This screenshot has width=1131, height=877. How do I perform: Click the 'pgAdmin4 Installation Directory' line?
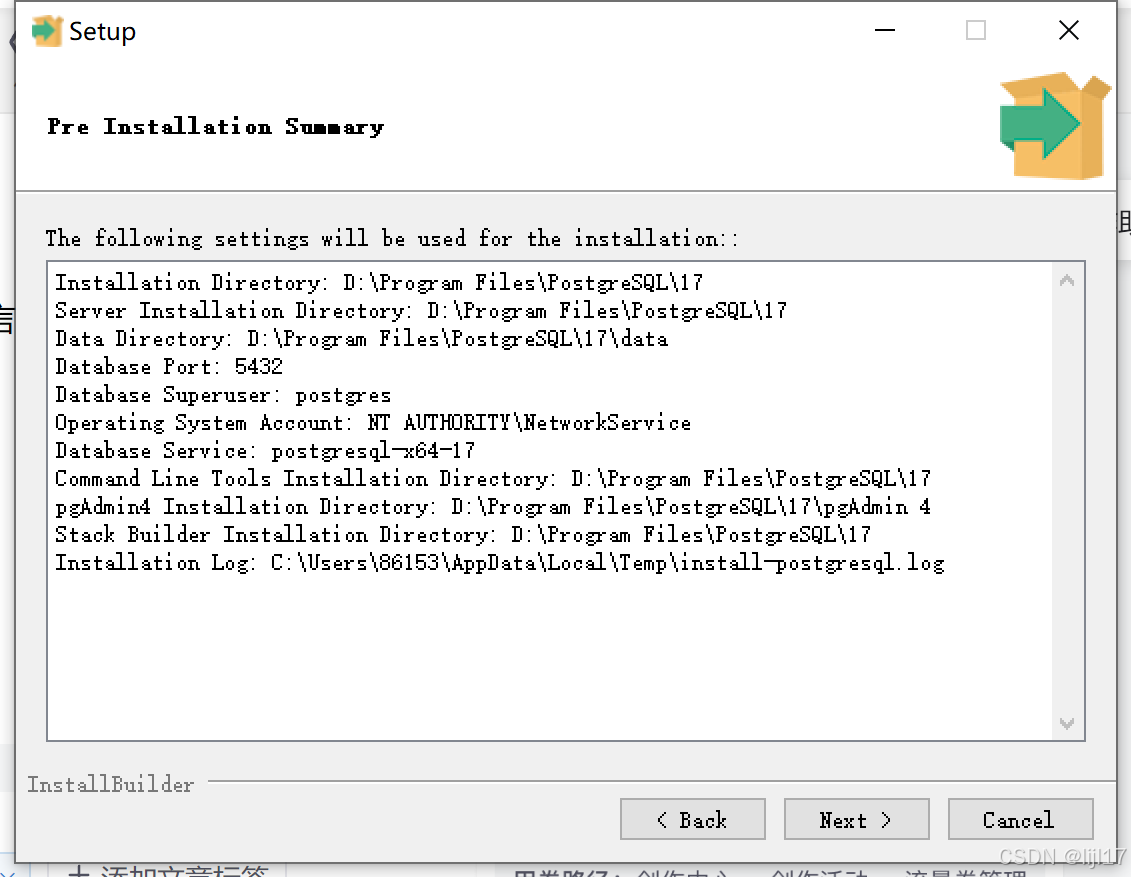click(x=493, y=506)
